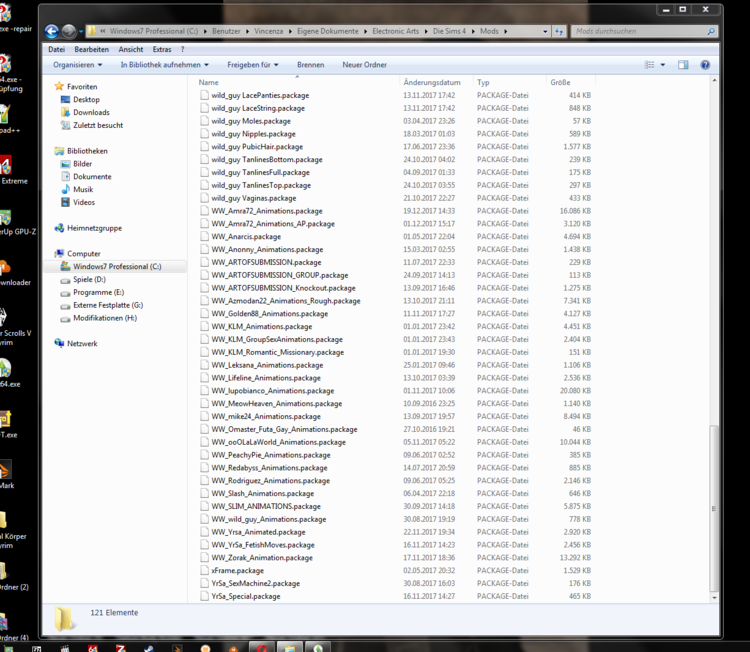Select file WW_Anarcis.package
Image resolution: width=750 pixels, height=652 pixels.
click(246, 236)
